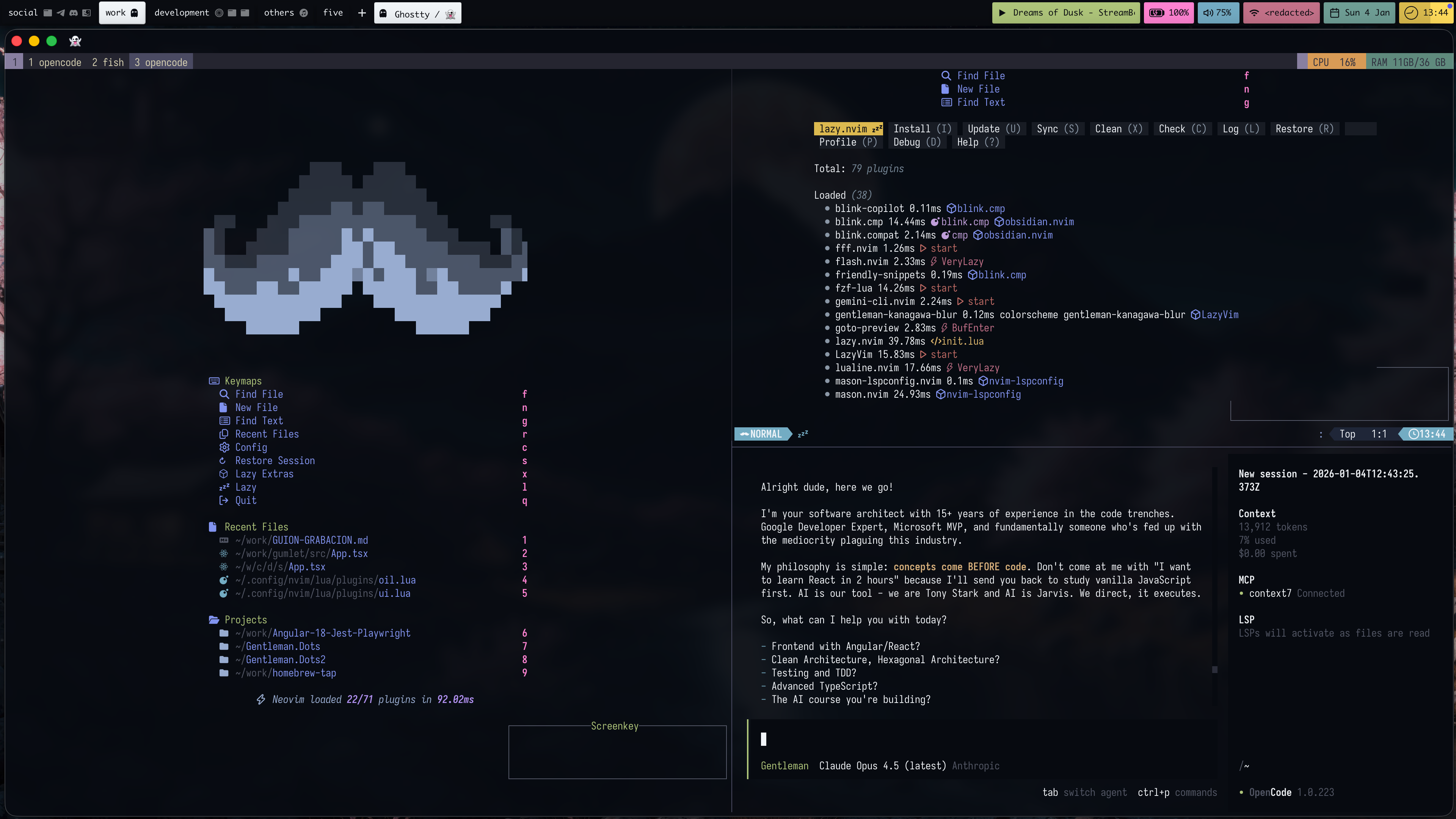This screenshot has width=1456, height=819.
Task: Click the Recent Files copy icon under Keymaps
Action: point(224,433)
